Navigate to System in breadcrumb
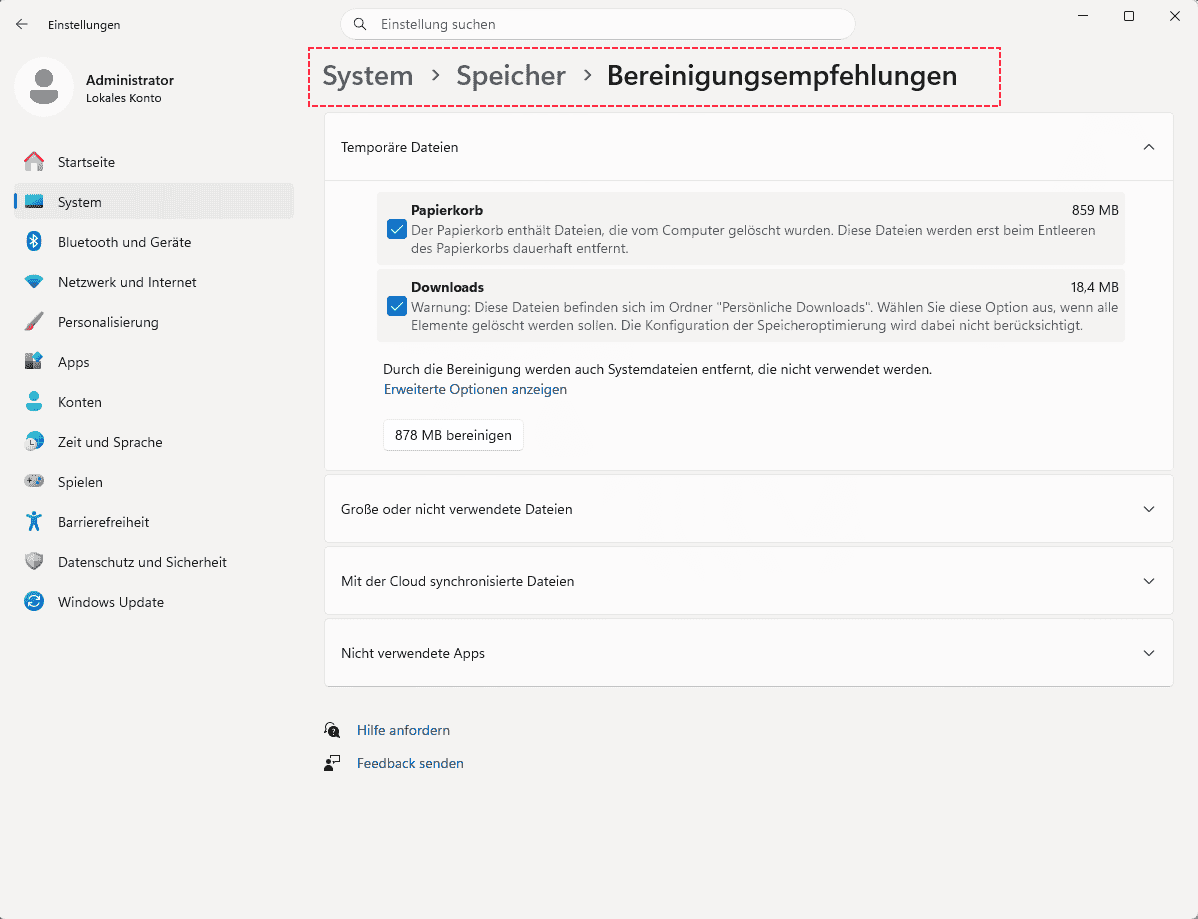The image size is (1198, 919). pos(367,76)
